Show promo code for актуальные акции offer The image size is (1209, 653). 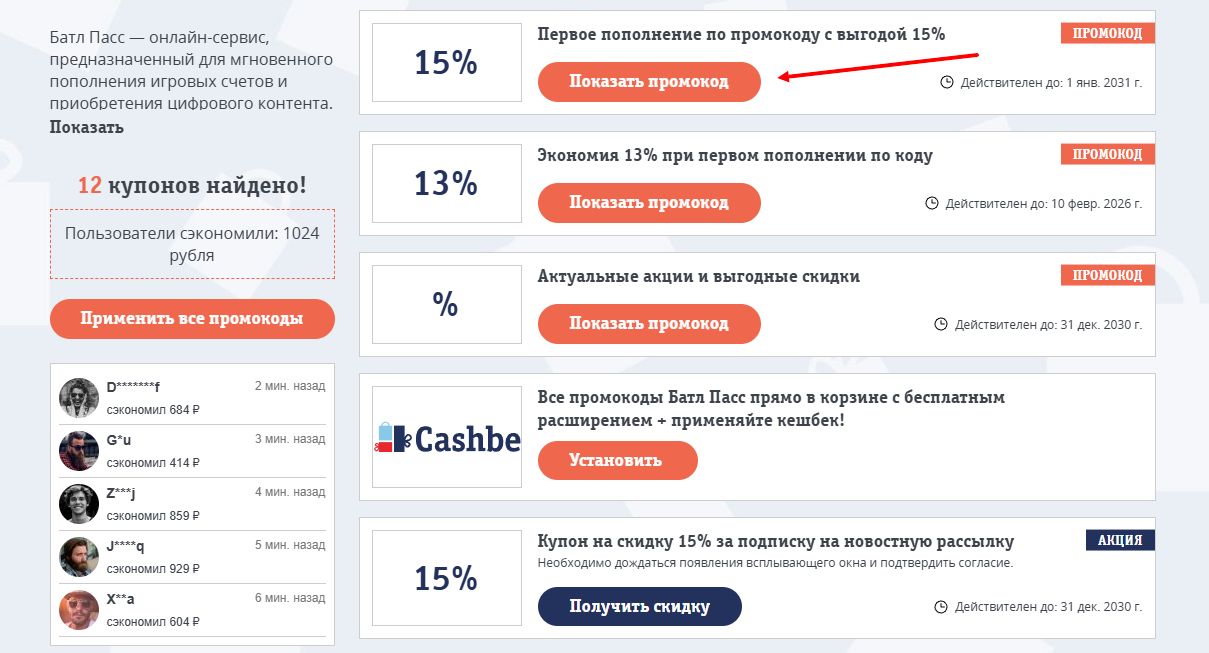pos(648,323)
